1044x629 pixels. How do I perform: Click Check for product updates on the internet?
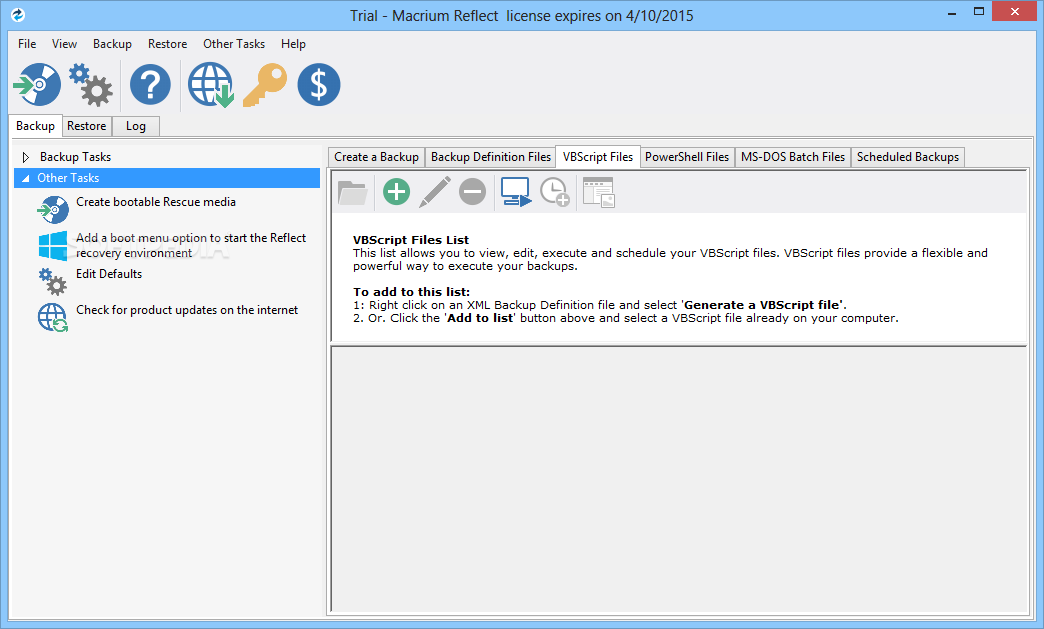(x=187, y=310)
